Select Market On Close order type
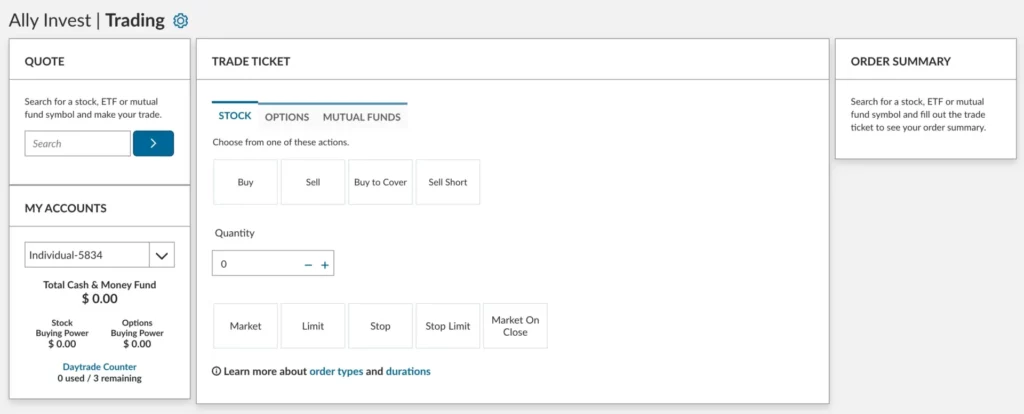 pos(515,326)
